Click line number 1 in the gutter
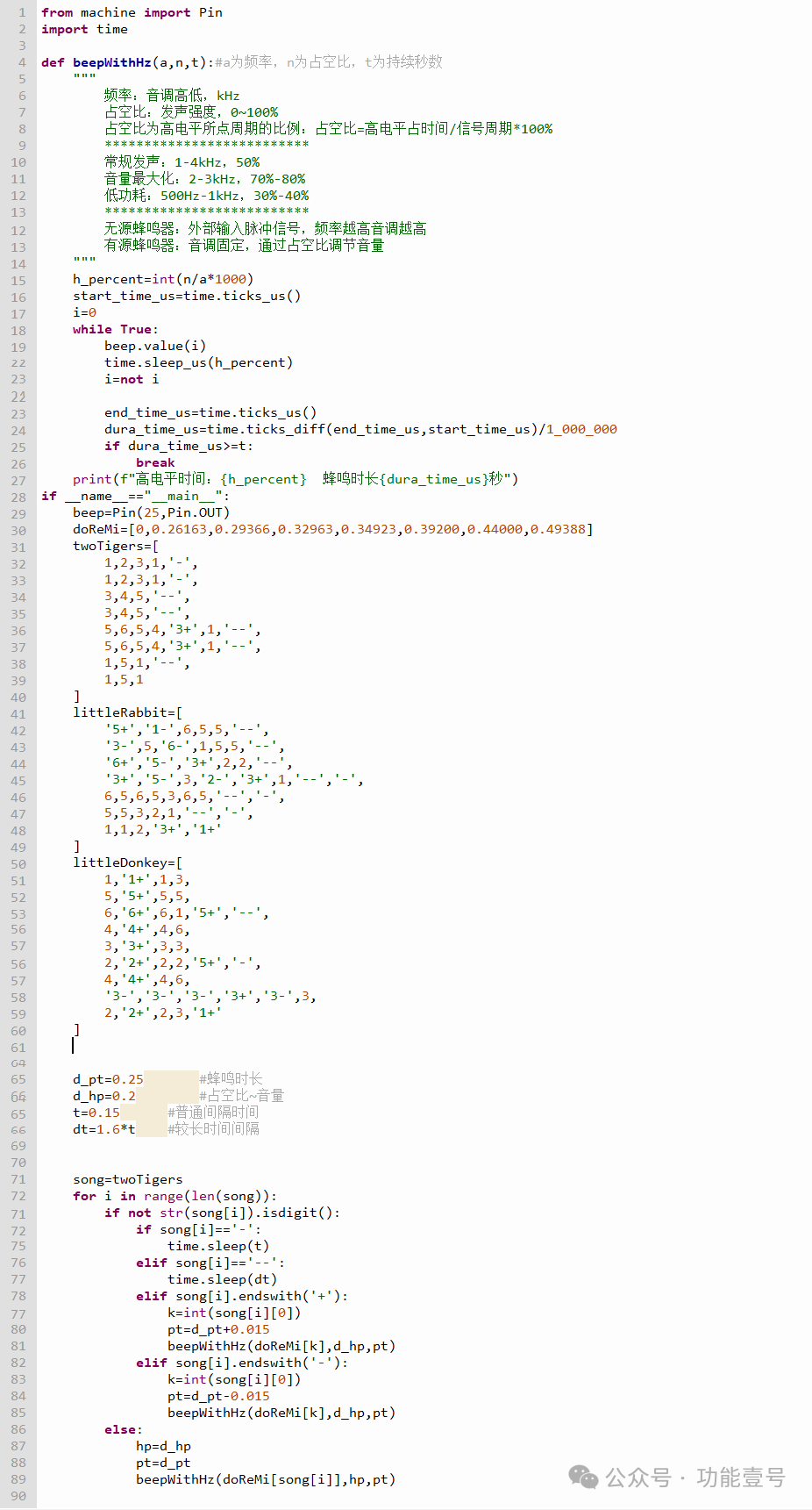The height and width of the screenshot is (1510, 812). [21, 12]
